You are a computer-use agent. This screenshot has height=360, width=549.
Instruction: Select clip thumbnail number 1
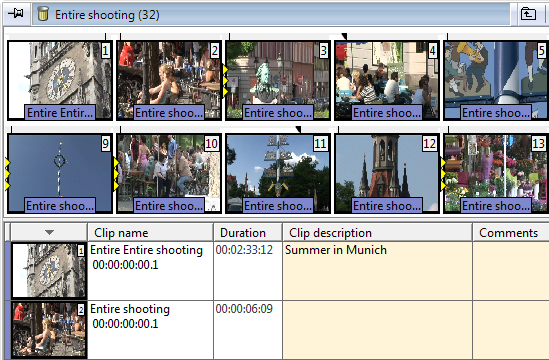point(60,81)
